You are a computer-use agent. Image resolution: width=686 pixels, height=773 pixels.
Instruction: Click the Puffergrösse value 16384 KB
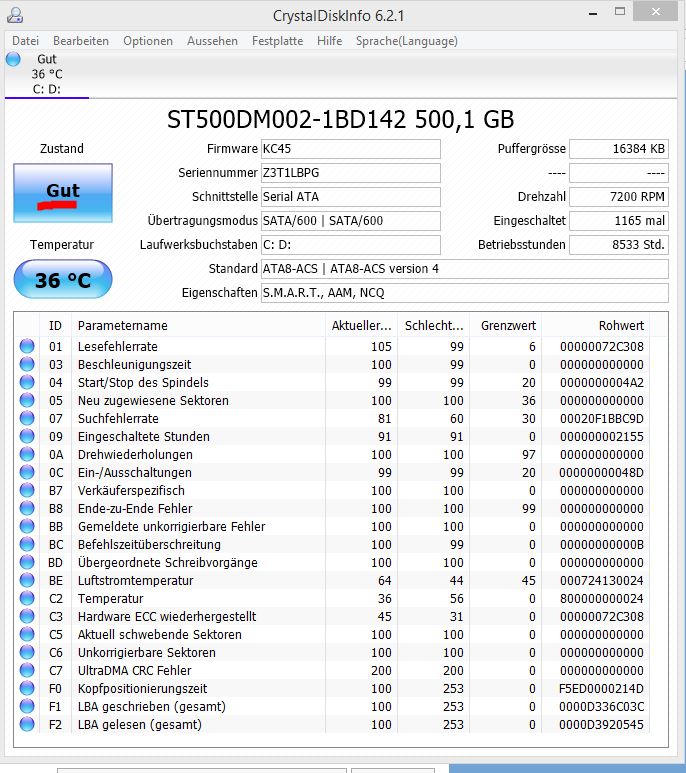click(x=619, y=149)
